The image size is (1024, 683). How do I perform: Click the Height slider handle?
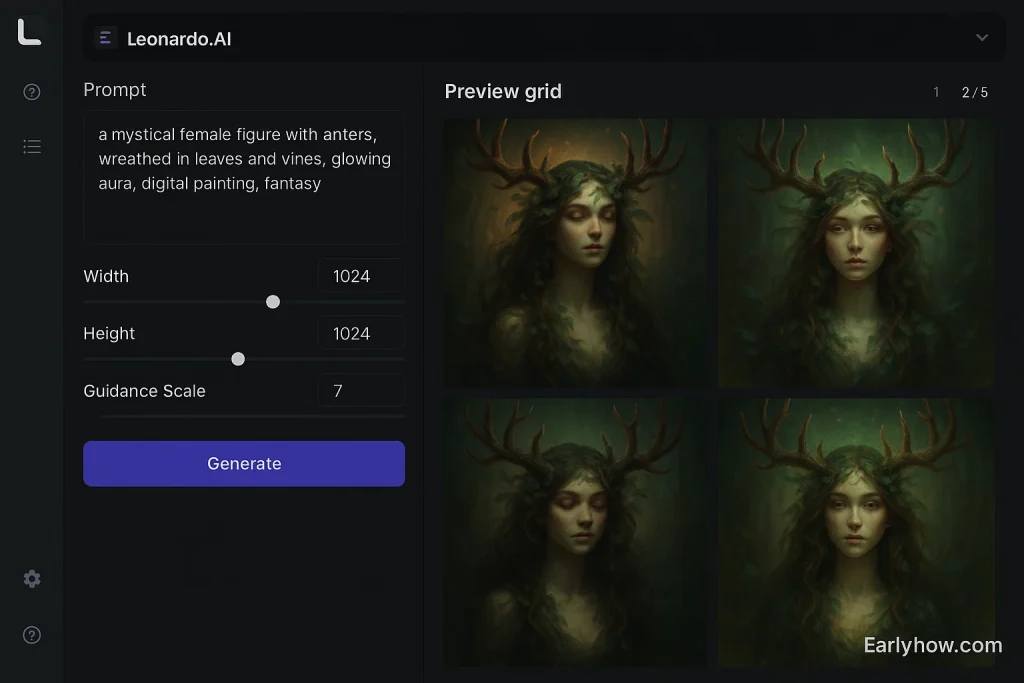tap(238, 359)
